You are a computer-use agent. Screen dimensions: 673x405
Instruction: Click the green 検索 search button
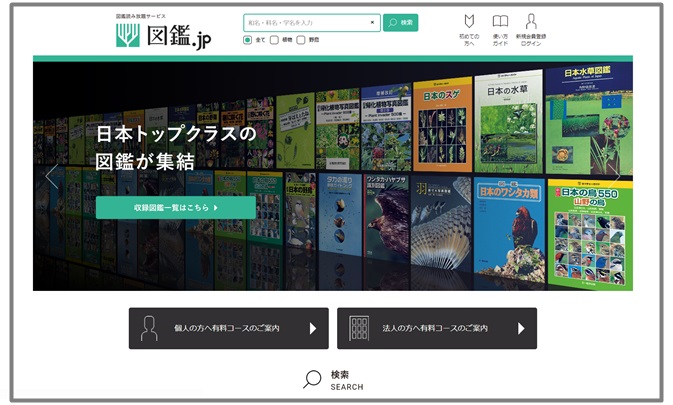tap(400, 23)
